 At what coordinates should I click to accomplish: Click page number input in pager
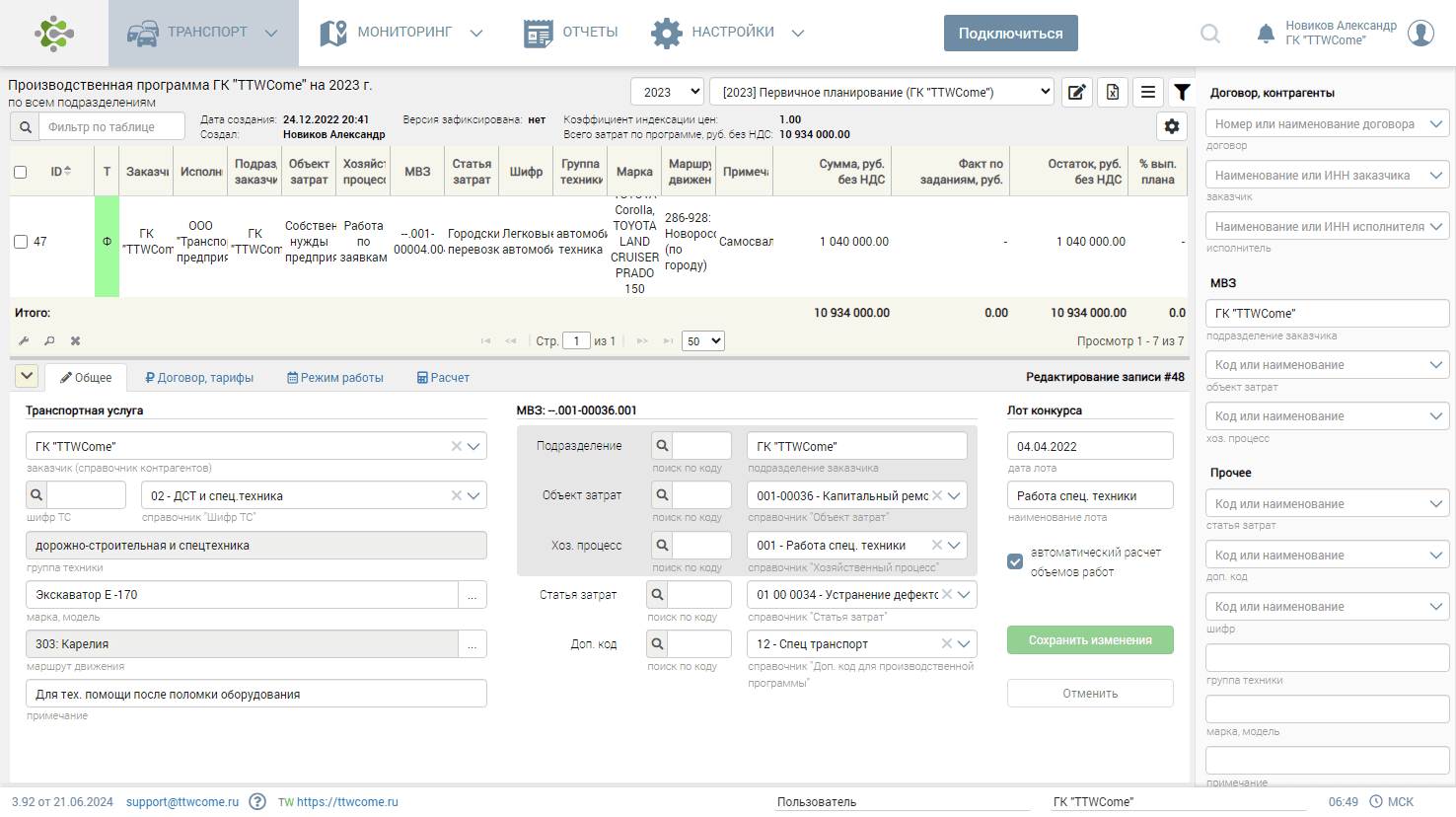point(576,340)
